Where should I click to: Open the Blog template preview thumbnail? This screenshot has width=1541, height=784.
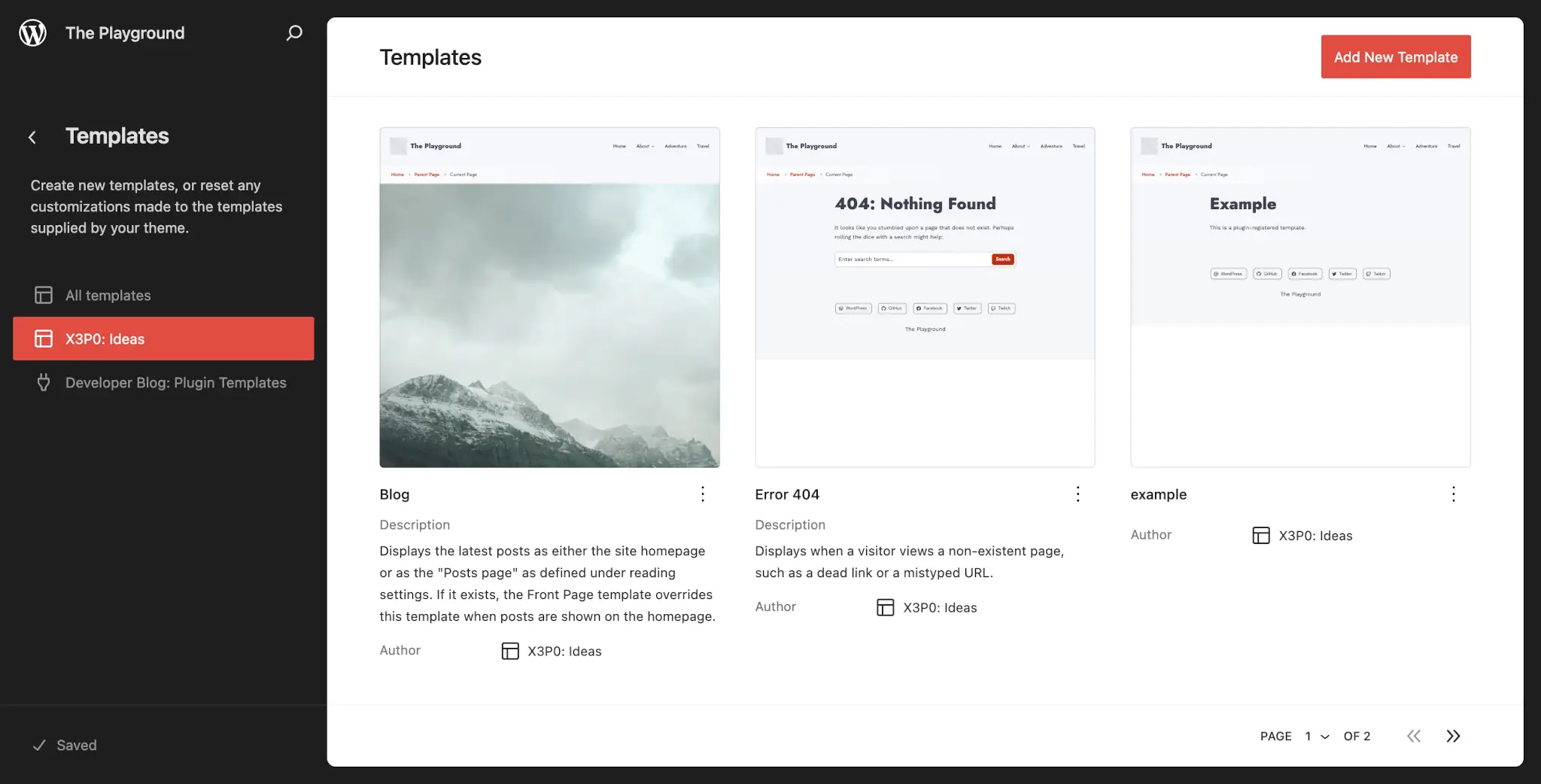[x=549, y=297]
